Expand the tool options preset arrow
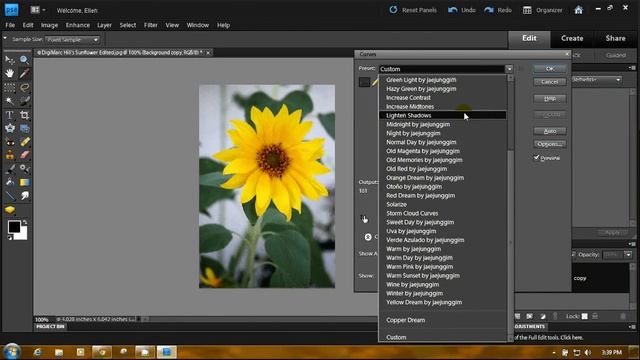The height and width of the screenshot is (360, 640). (x=5, y=38)
